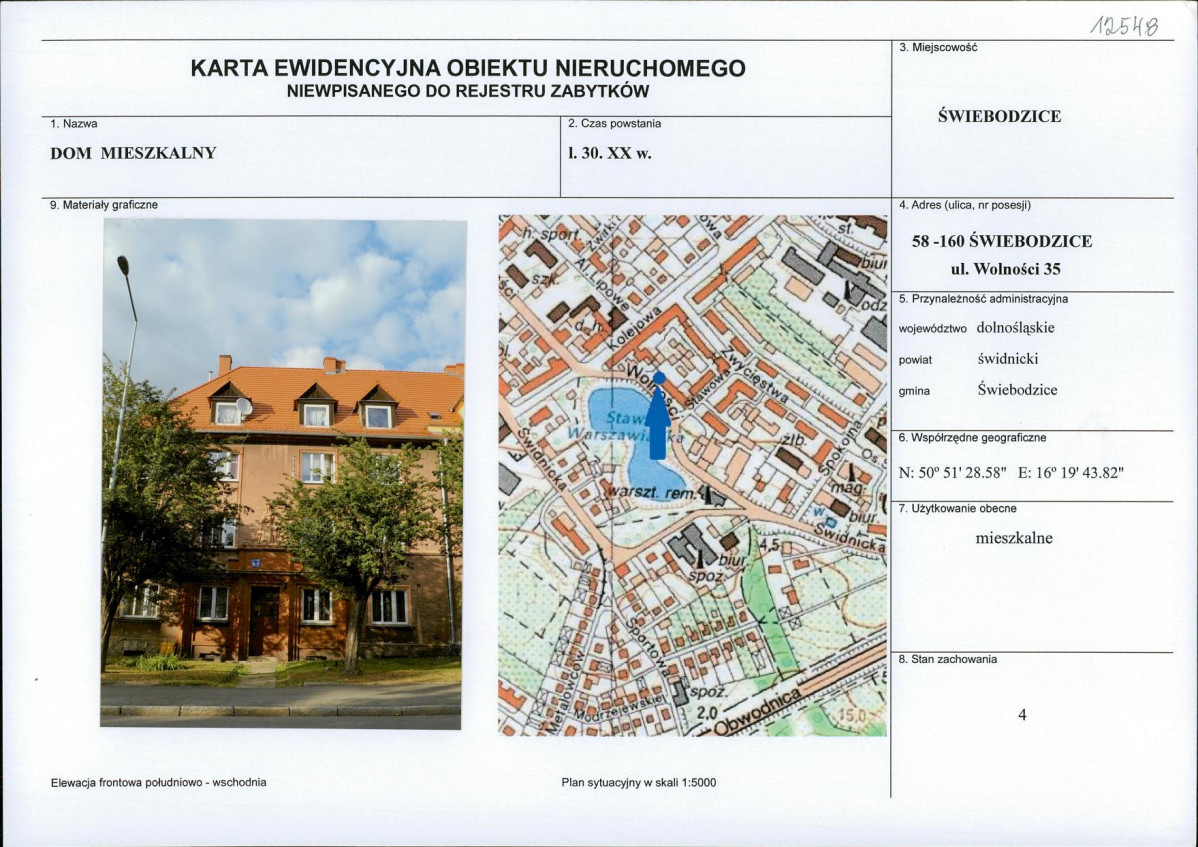Select the value 'świdnicki'
Screen dimensions: 1198x847
pyautogui.click(x=1008, y=359)
